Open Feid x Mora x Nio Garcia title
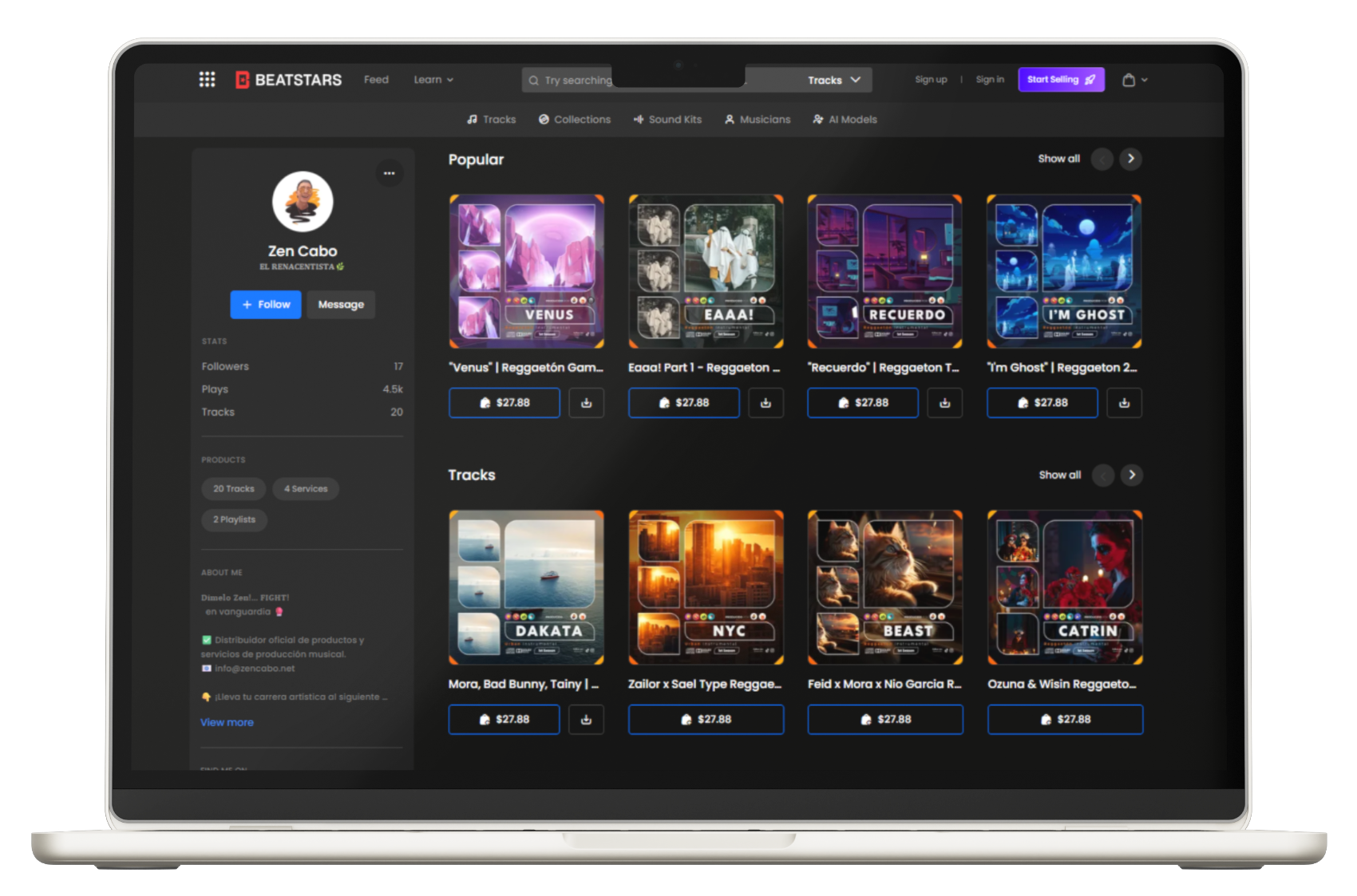This screenshot has width=1357, height=896. point(884,685)
